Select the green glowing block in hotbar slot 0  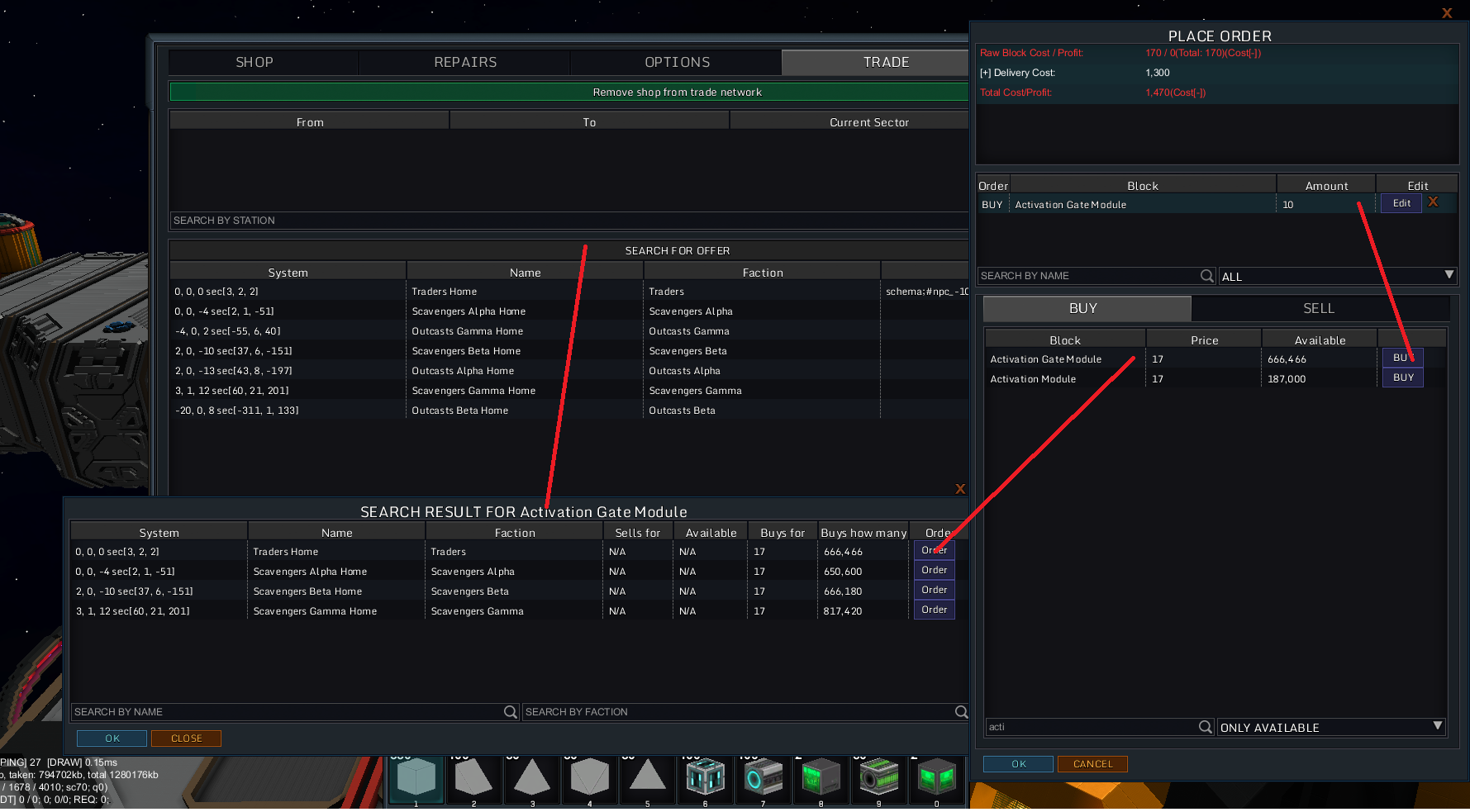936,778
